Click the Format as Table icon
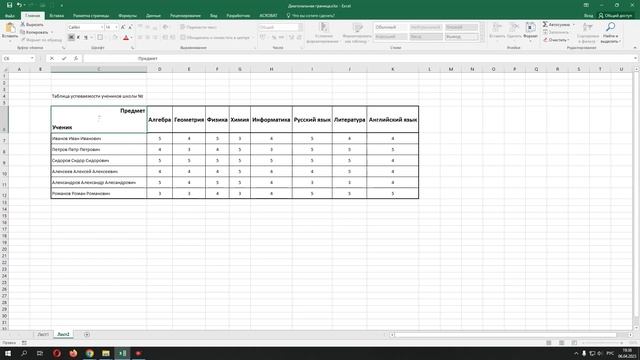 (x=358, y=27)
